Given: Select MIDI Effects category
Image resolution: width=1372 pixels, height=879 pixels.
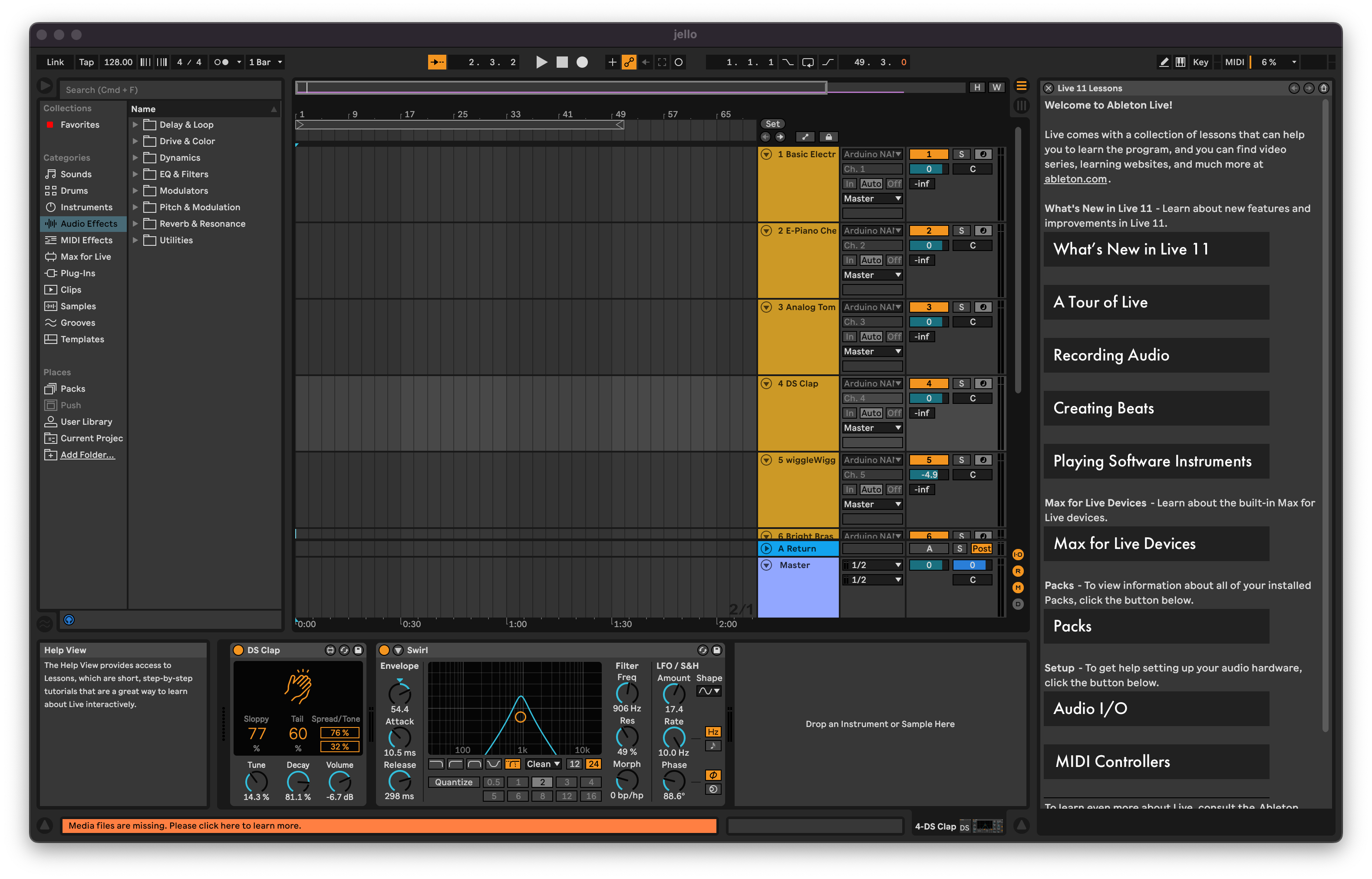Looking at the screenshot, I should click(x=86, y=240).
